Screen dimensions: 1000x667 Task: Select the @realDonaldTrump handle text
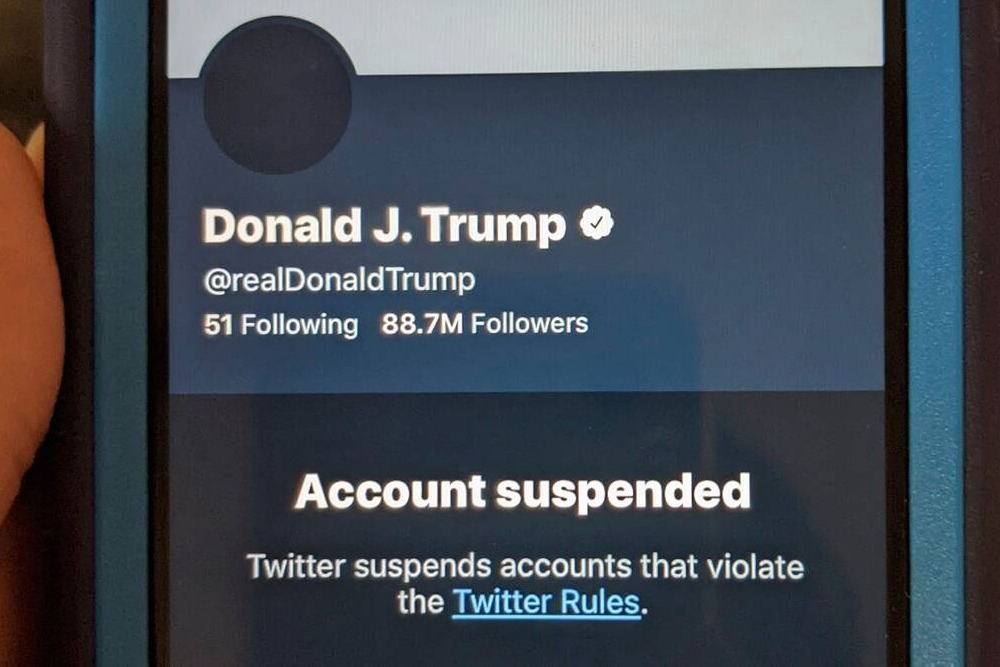click(339, 280)
